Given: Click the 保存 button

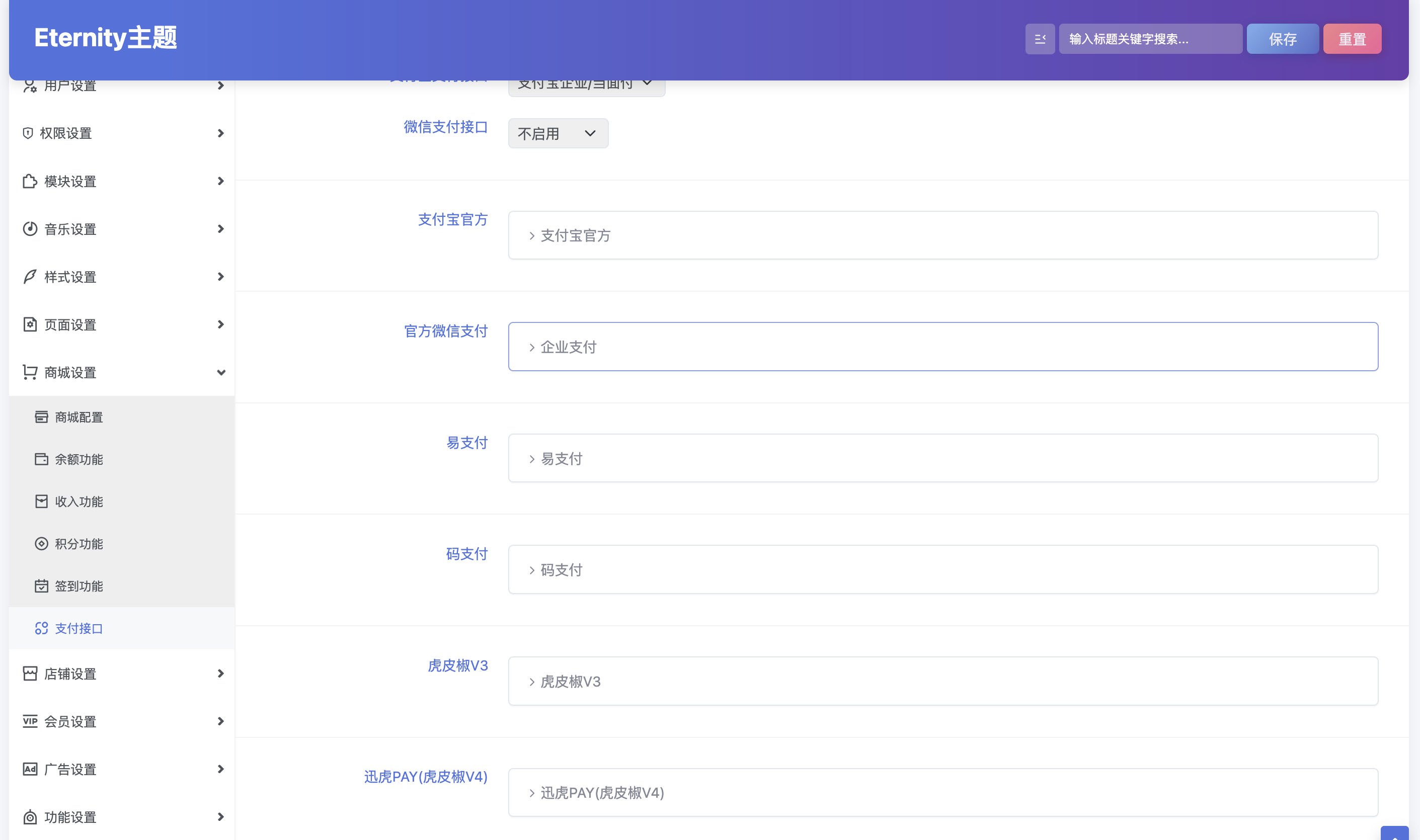Looking at the screenshot, I should (1283, 39).
